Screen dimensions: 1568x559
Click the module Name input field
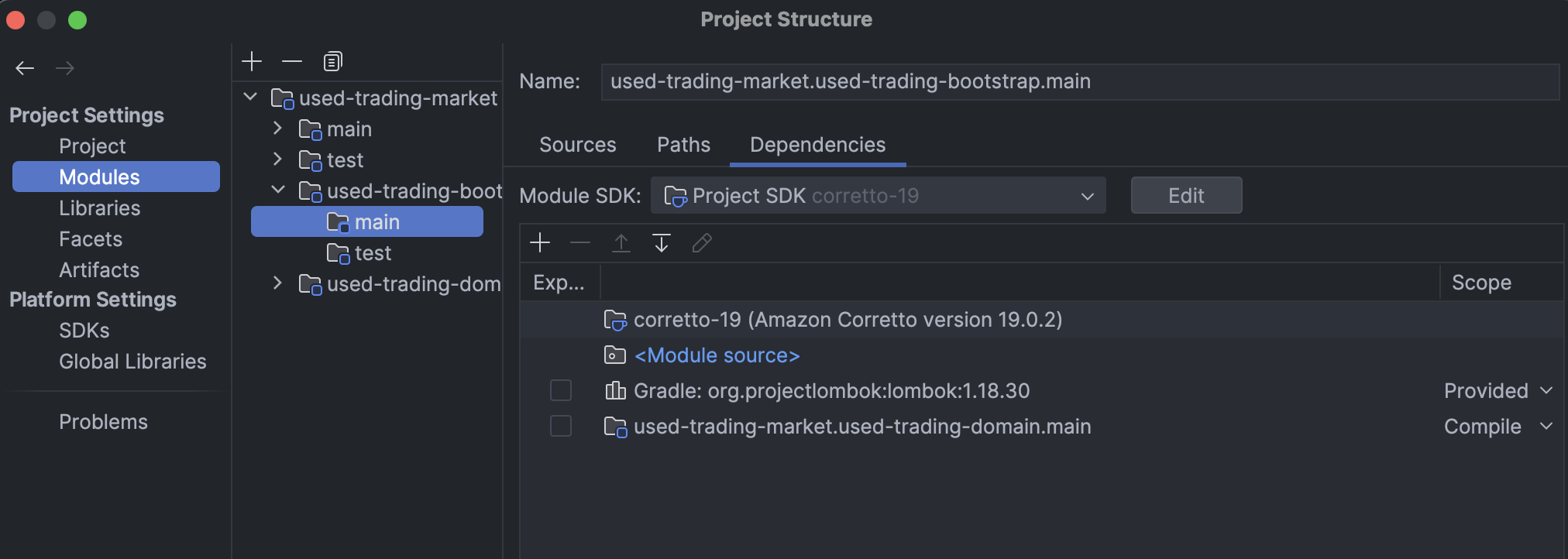(1079, 81)
